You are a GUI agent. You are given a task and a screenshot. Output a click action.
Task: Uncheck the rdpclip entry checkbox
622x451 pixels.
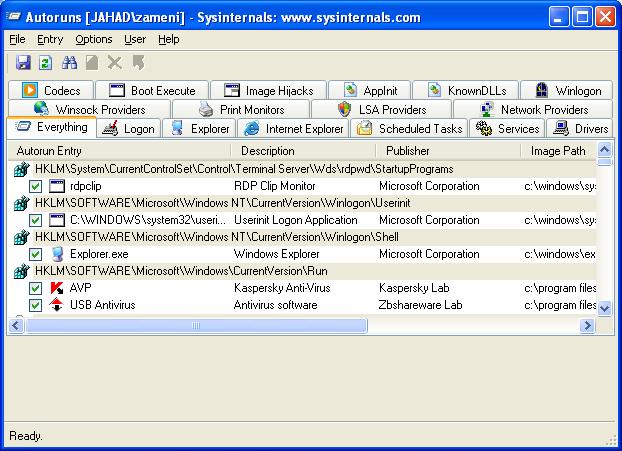(35, 186)
